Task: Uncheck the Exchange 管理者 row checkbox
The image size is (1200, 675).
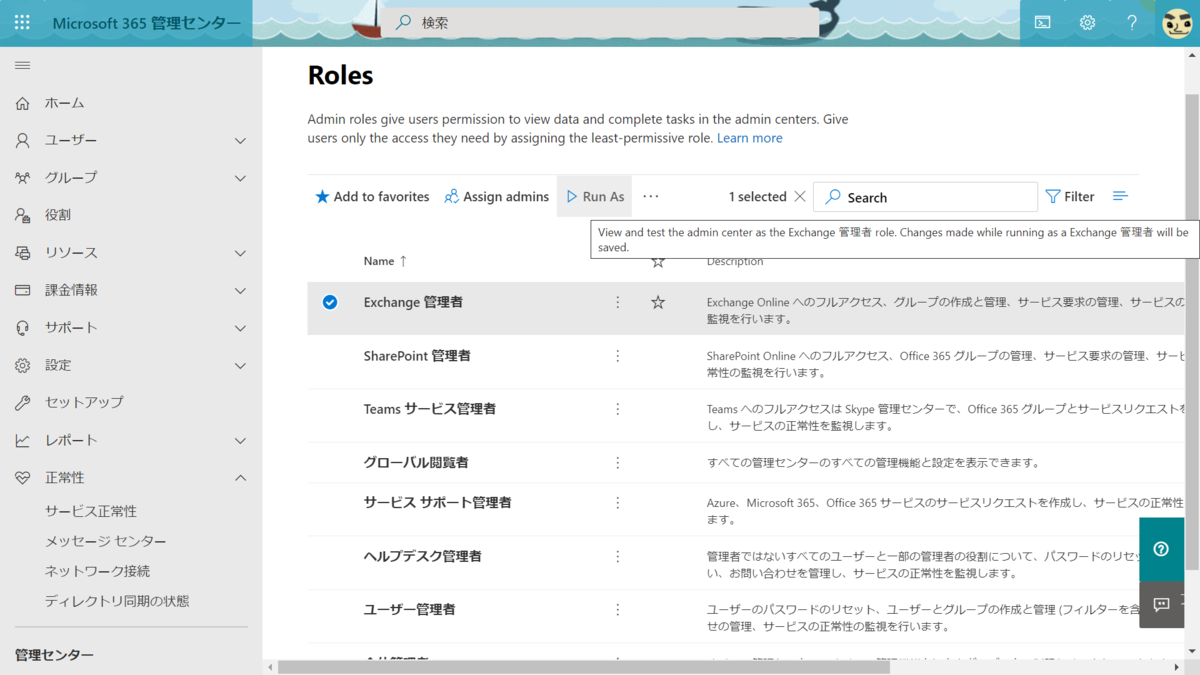Action: point(330,302)
